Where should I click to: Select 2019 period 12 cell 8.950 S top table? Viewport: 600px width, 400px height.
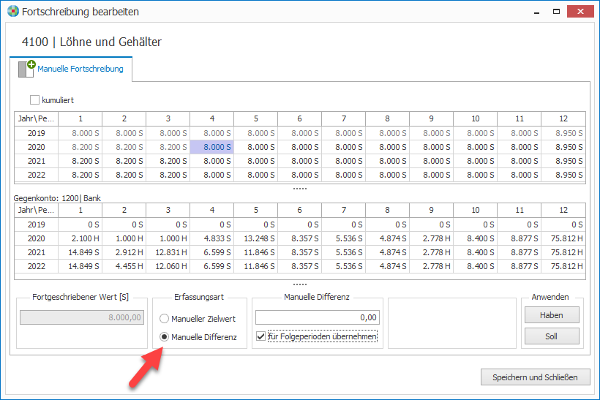coord(563,133)
